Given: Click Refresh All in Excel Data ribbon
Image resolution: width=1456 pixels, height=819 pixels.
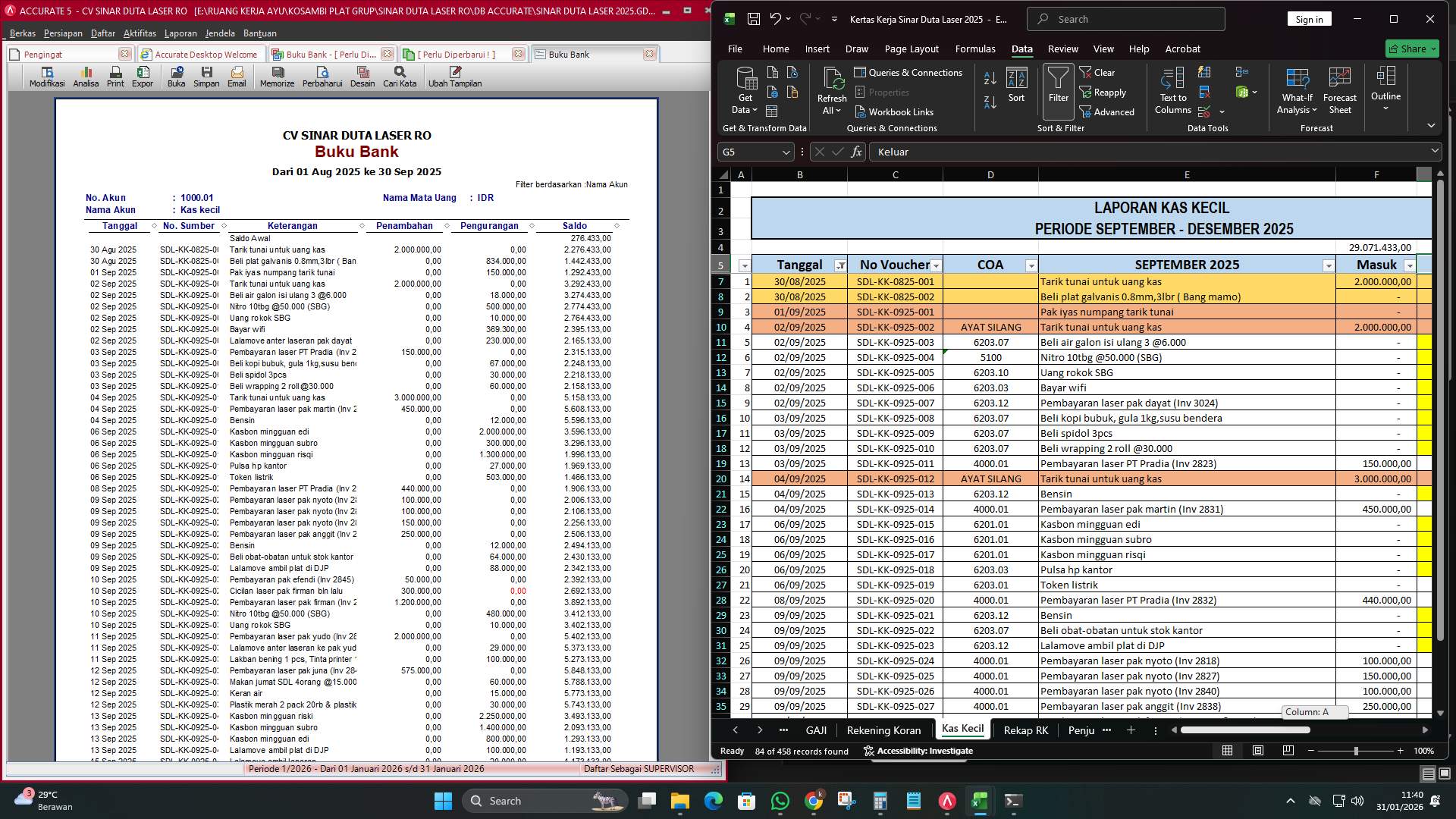Looking at the screenshot, I should [x=831, y=91].
